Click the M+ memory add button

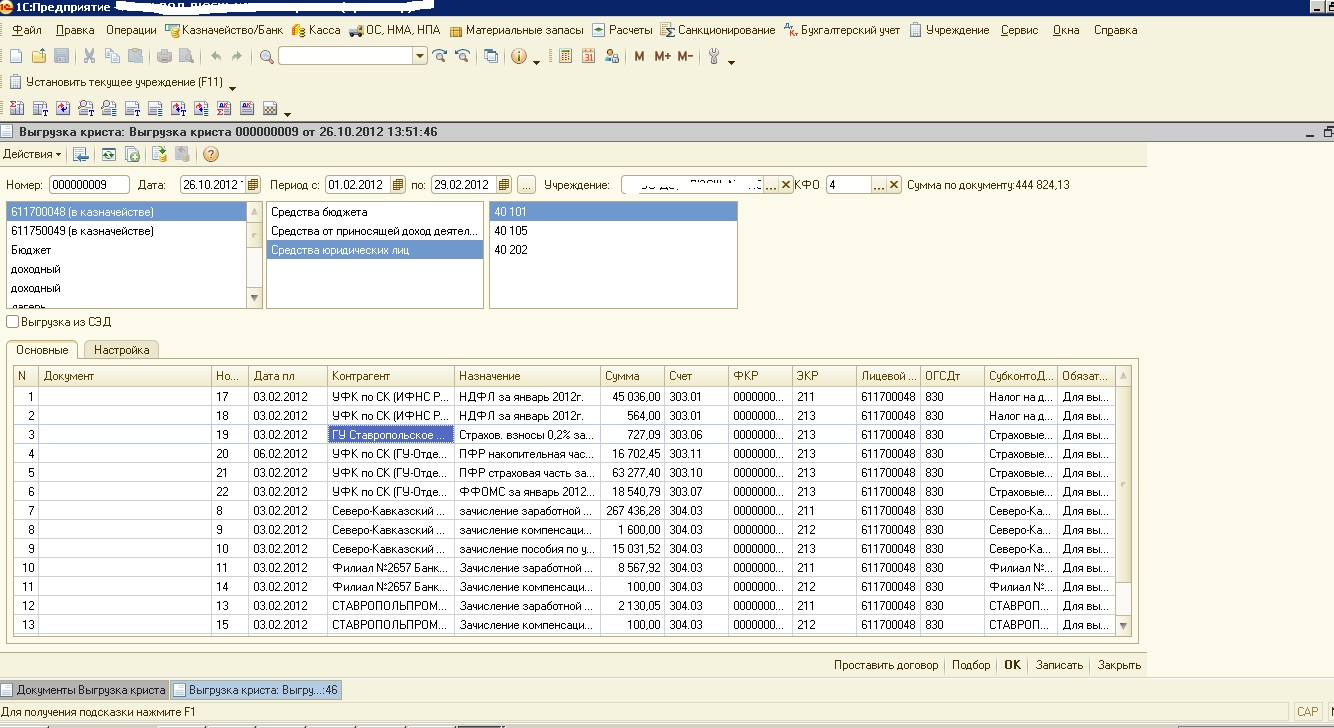(x=662, y=56)
